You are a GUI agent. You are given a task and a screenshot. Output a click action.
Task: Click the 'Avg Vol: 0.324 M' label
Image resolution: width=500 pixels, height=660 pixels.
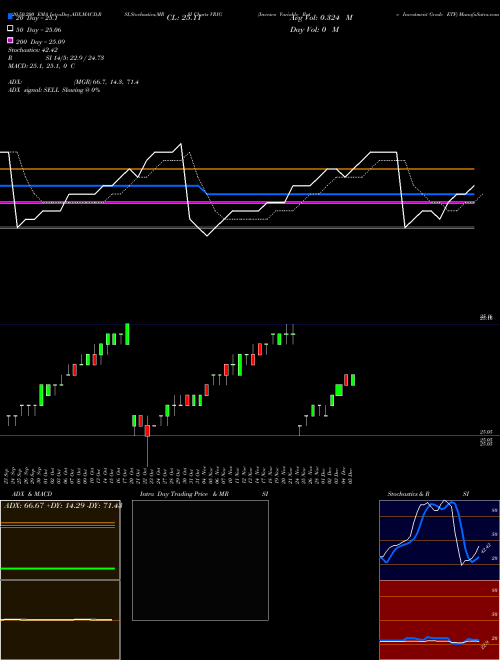click(x=321, y=18)
